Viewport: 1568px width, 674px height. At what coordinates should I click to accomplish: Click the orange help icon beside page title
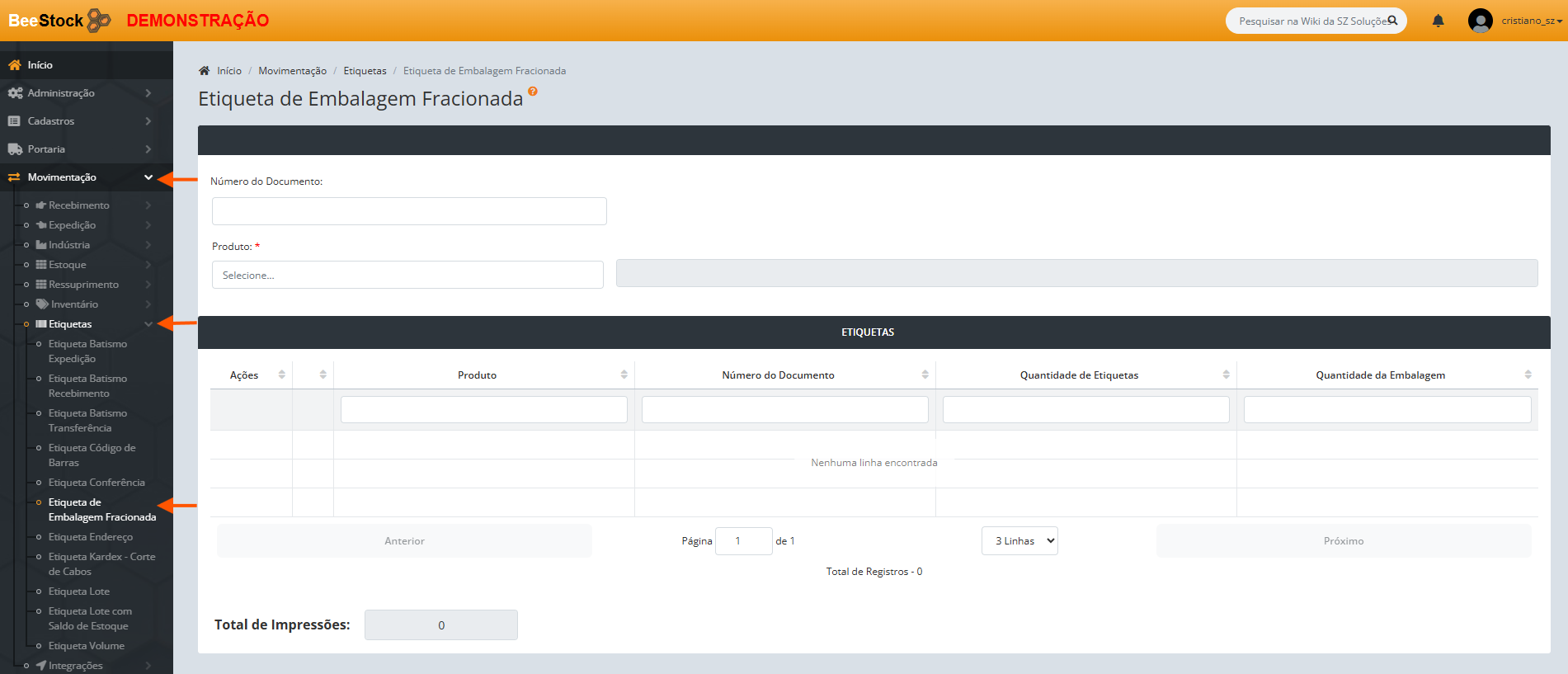[533, 92]
